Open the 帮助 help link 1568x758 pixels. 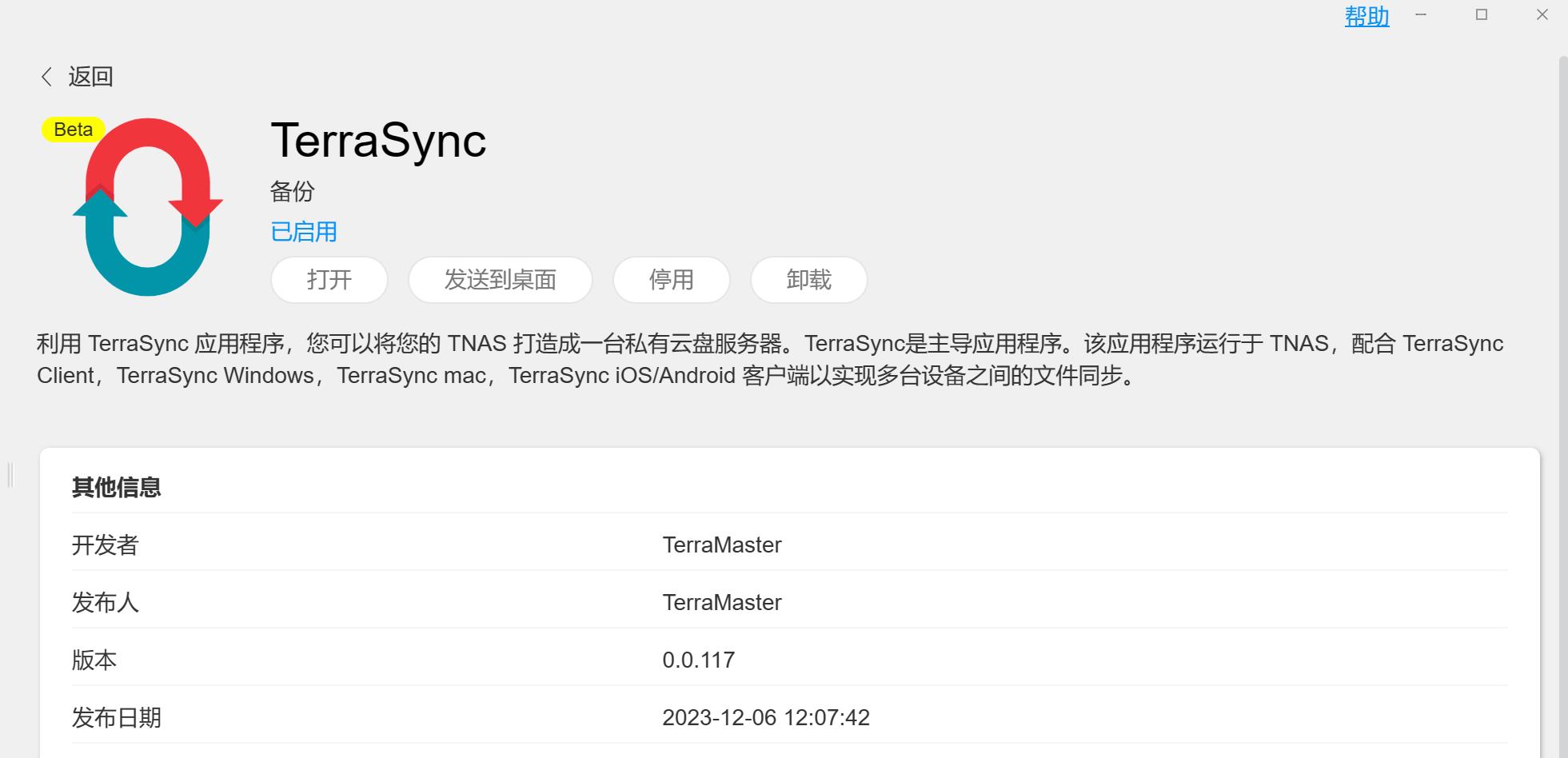click(1367, 16)
